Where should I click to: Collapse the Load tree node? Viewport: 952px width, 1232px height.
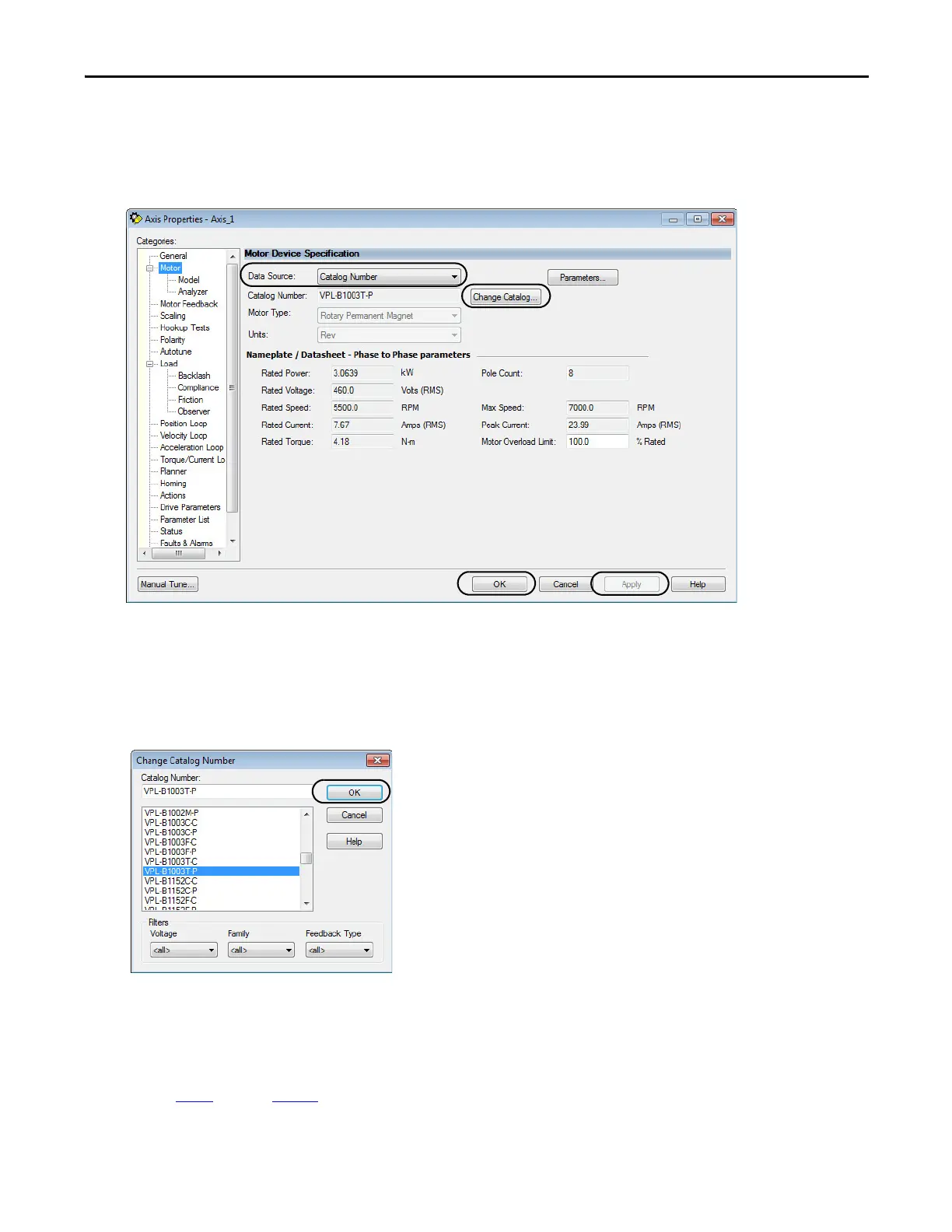pyautogui.click(x=150, y=364)
